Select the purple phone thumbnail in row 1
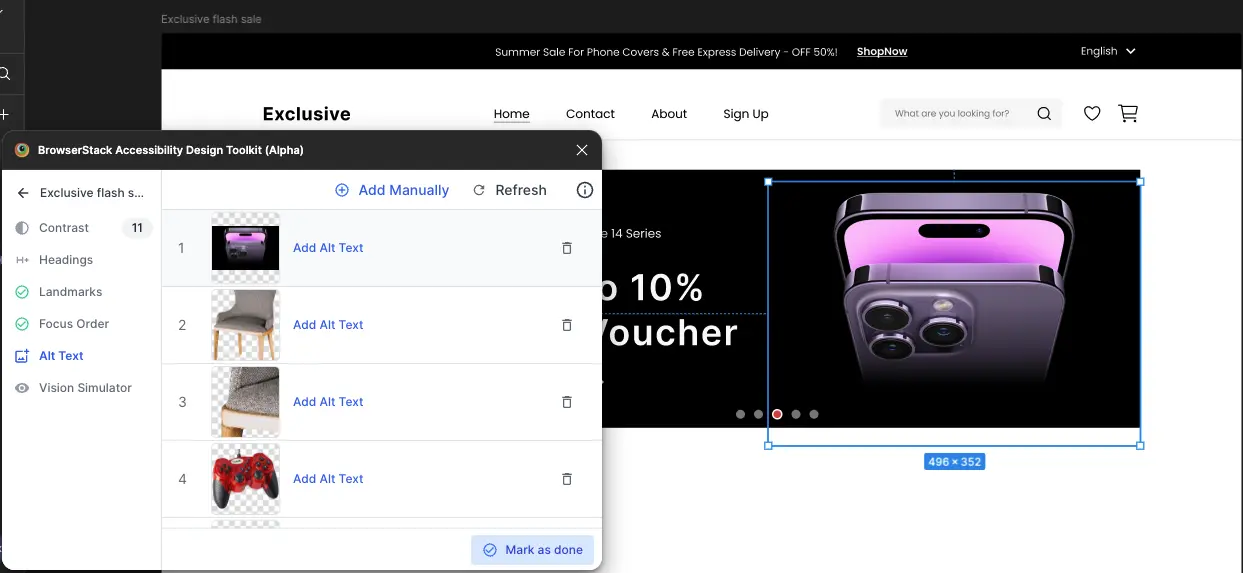This screenshot has width=1243, height=573. [245, 248]
